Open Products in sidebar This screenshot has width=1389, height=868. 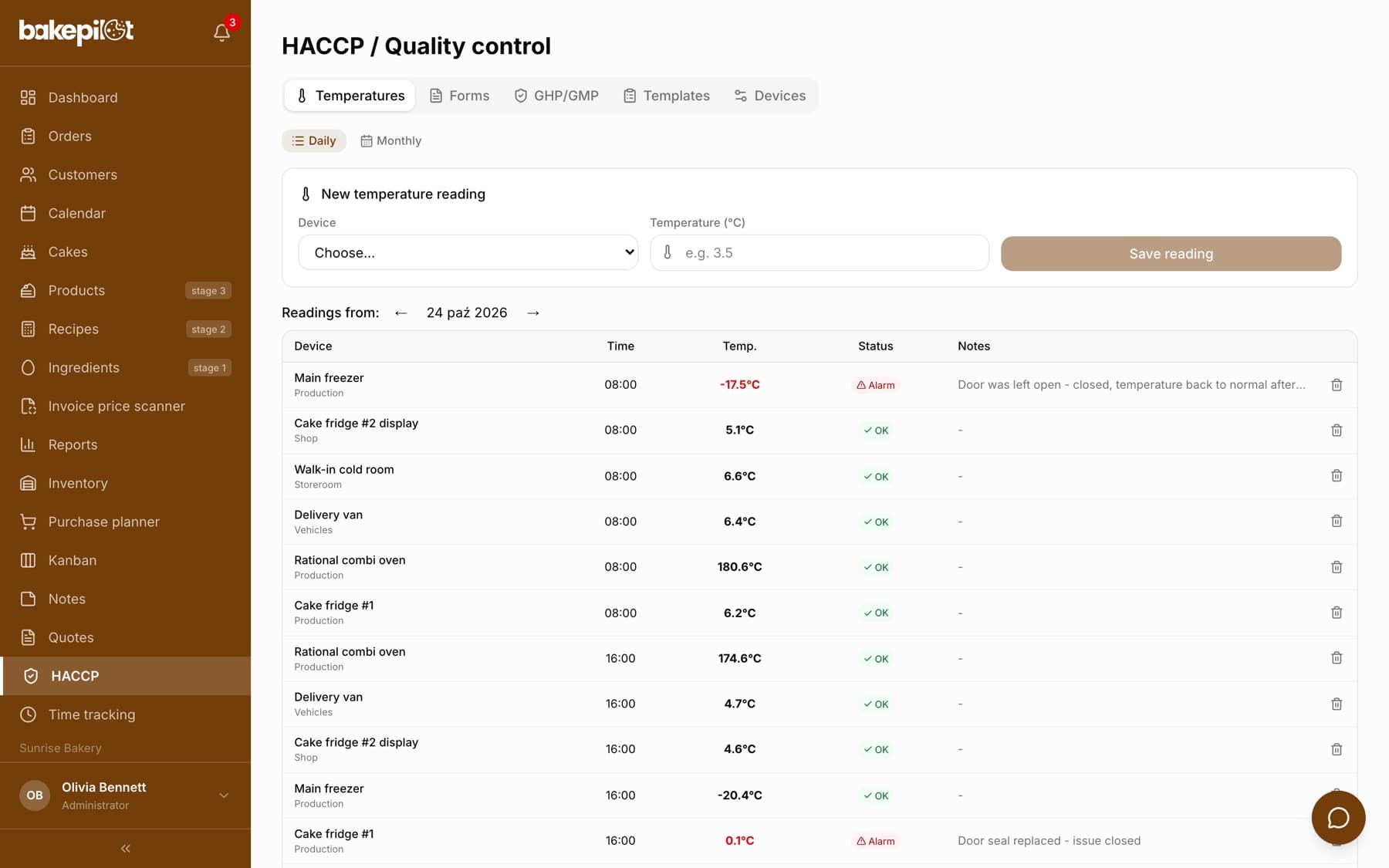click(x=125, y=290)
